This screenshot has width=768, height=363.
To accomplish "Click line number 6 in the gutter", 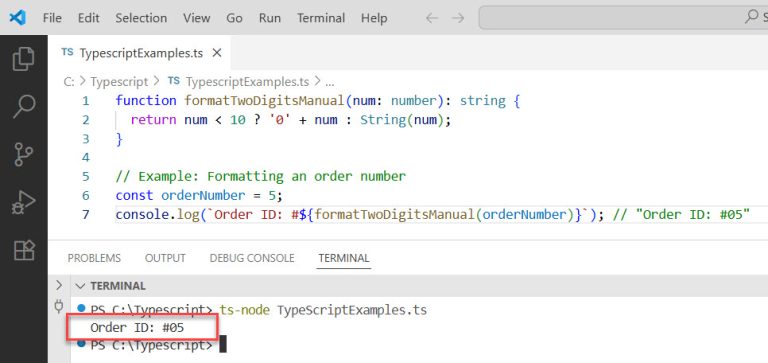I will tap(86, 195).
